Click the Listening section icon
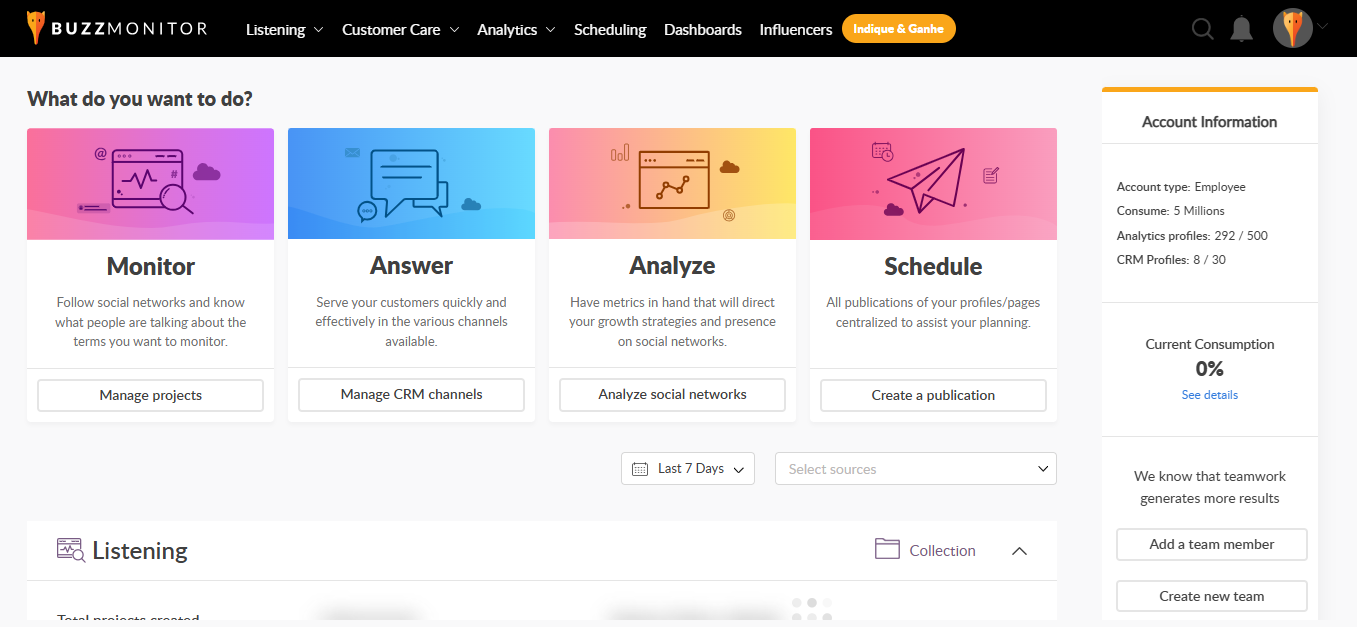This screenshot has width=1357, height=627. click(x=68, y=549)
